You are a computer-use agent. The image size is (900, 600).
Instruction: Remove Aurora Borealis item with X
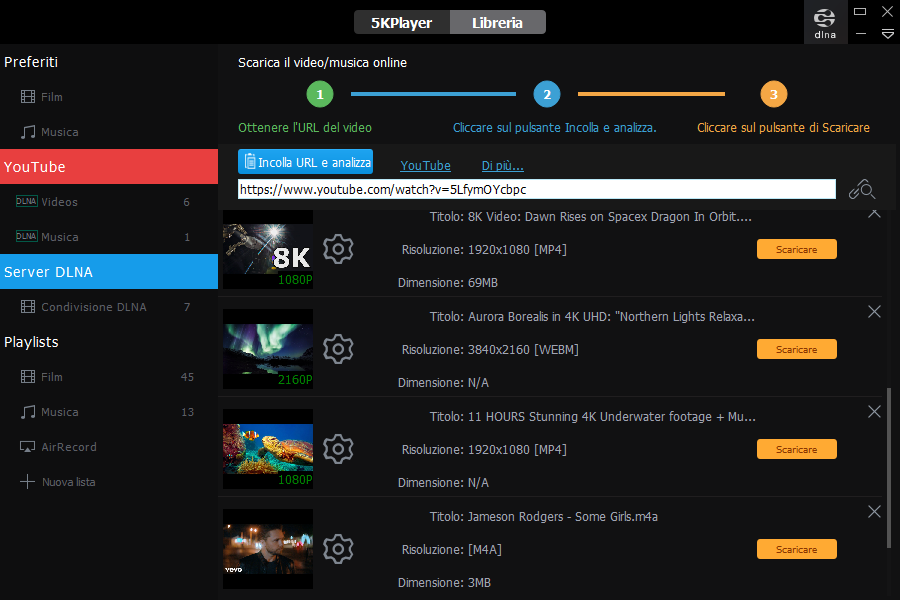pyautogui.click(x=874, y=312)
